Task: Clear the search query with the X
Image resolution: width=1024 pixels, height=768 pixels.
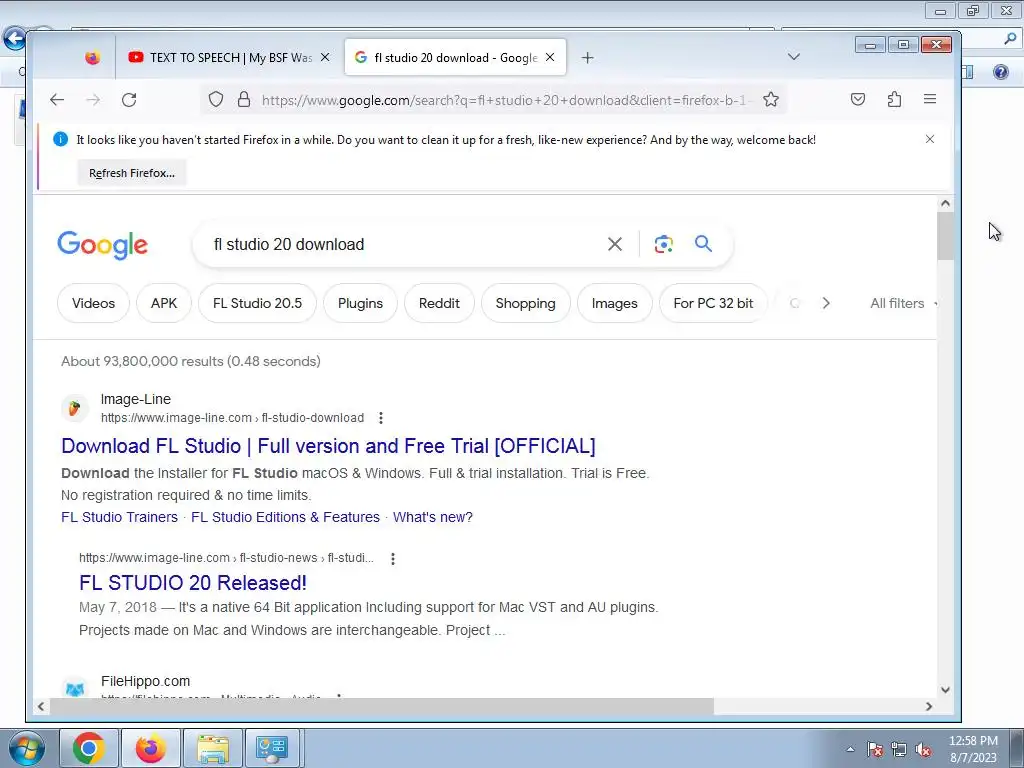Action: [x=615, y=244]
